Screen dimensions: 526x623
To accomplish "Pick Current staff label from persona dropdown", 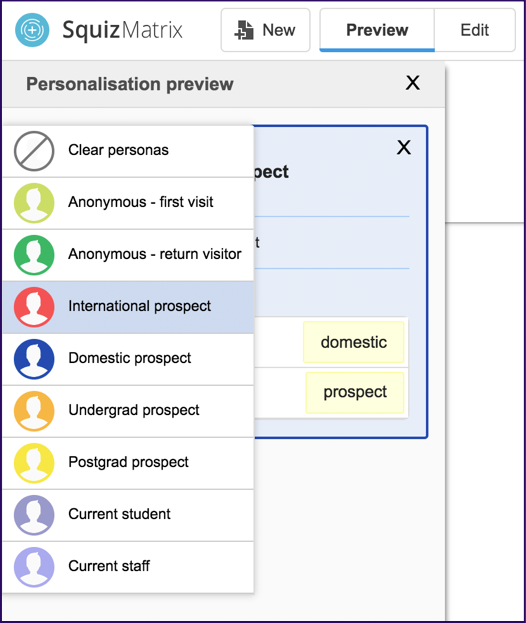I will pos(109,566).
